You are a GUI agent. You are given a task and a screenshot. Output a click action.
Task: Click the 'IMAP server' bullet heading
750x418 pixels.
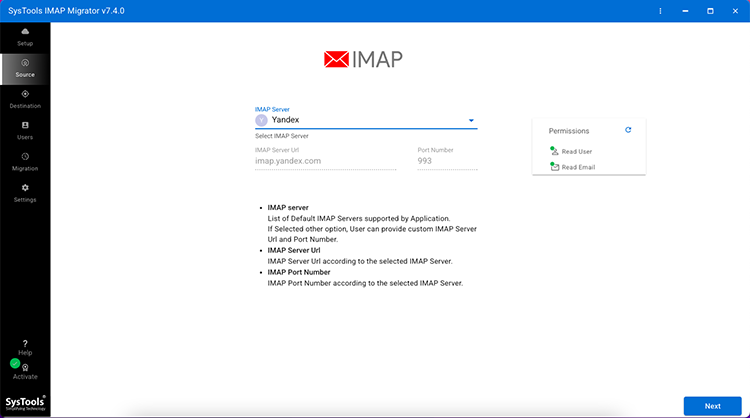pyautogui.click(x=288, y=208)
